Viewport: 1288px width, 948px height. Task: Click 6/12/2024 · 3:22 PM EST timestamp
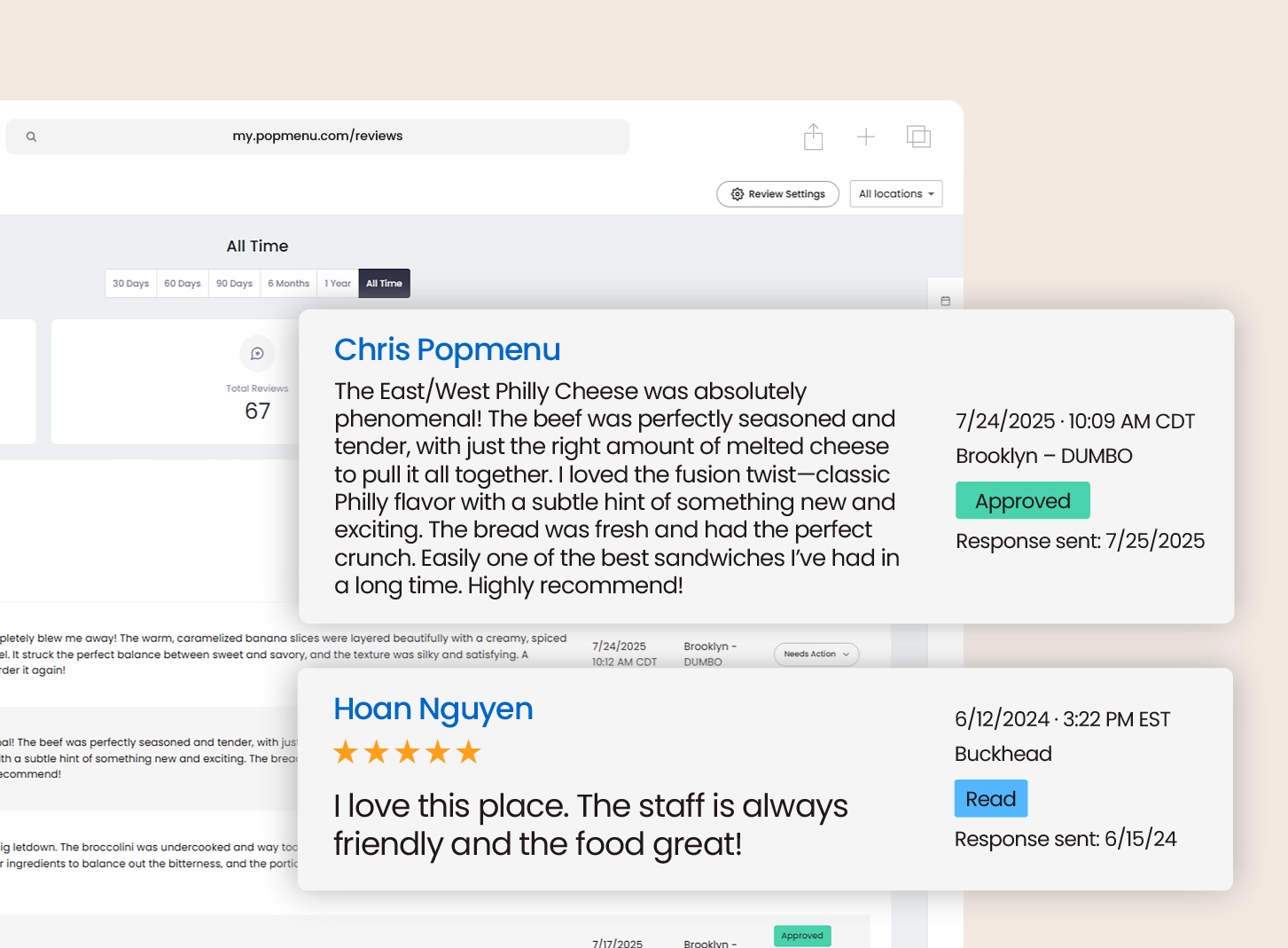[1062, 719]
